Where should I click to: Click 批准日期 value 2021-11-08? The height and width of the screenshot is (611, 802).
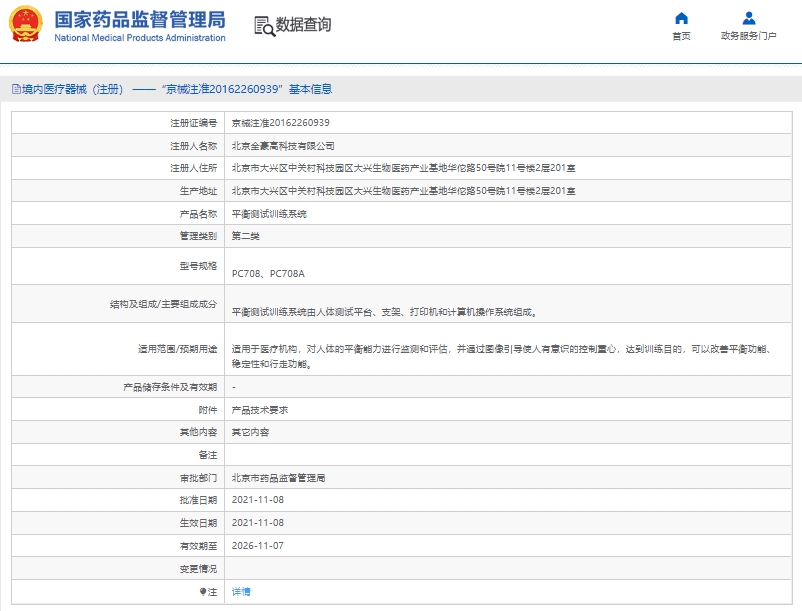[x=258, y=500]
